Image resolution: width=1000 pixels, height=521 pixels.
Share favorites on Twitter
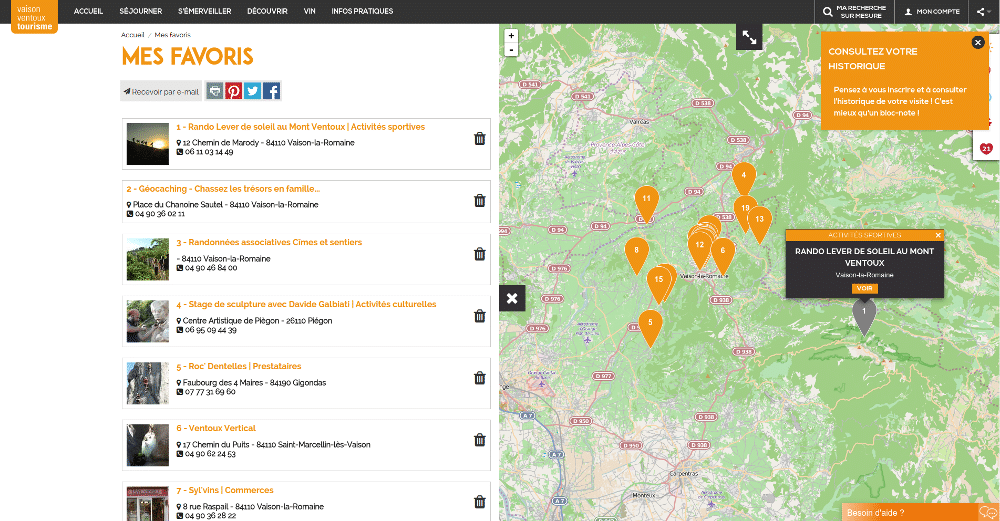click(253, 91)
